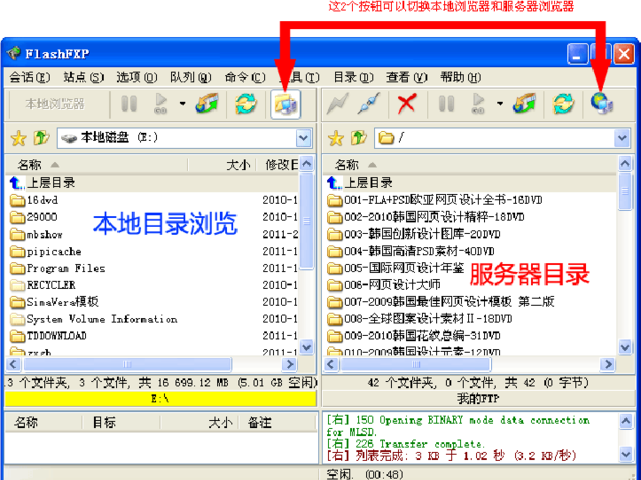Viewport: 641px width, 480px height.
Task: Refresh the server pane listing
Action: click(563, 104)
